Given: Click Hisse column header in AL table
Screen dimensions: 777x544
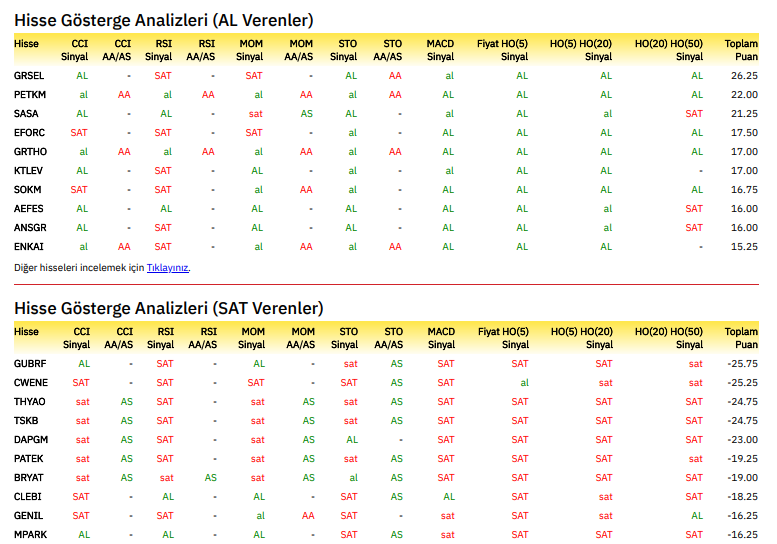Looking at the screenshot, I should tap(26, 44).
